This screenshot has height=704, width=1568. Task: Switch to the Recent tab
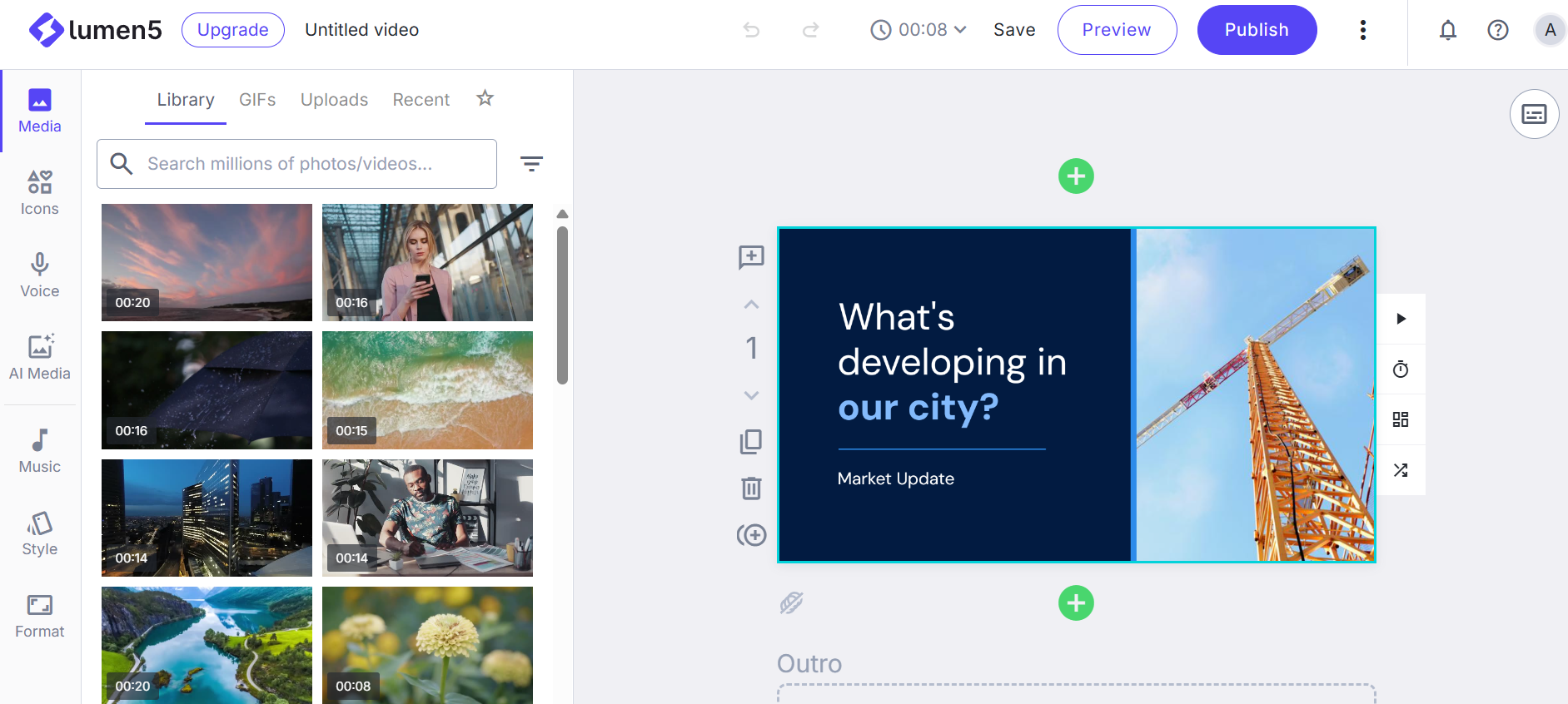point(421,100)
